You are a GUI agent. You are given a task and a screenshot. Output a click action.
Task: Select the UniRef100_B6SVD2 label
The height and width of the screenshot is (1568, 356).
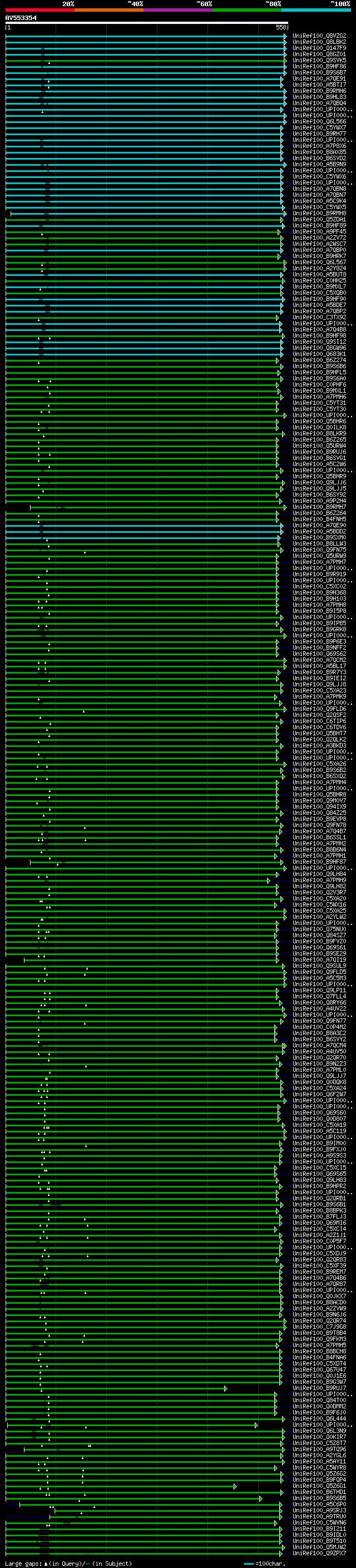(319, 159)
